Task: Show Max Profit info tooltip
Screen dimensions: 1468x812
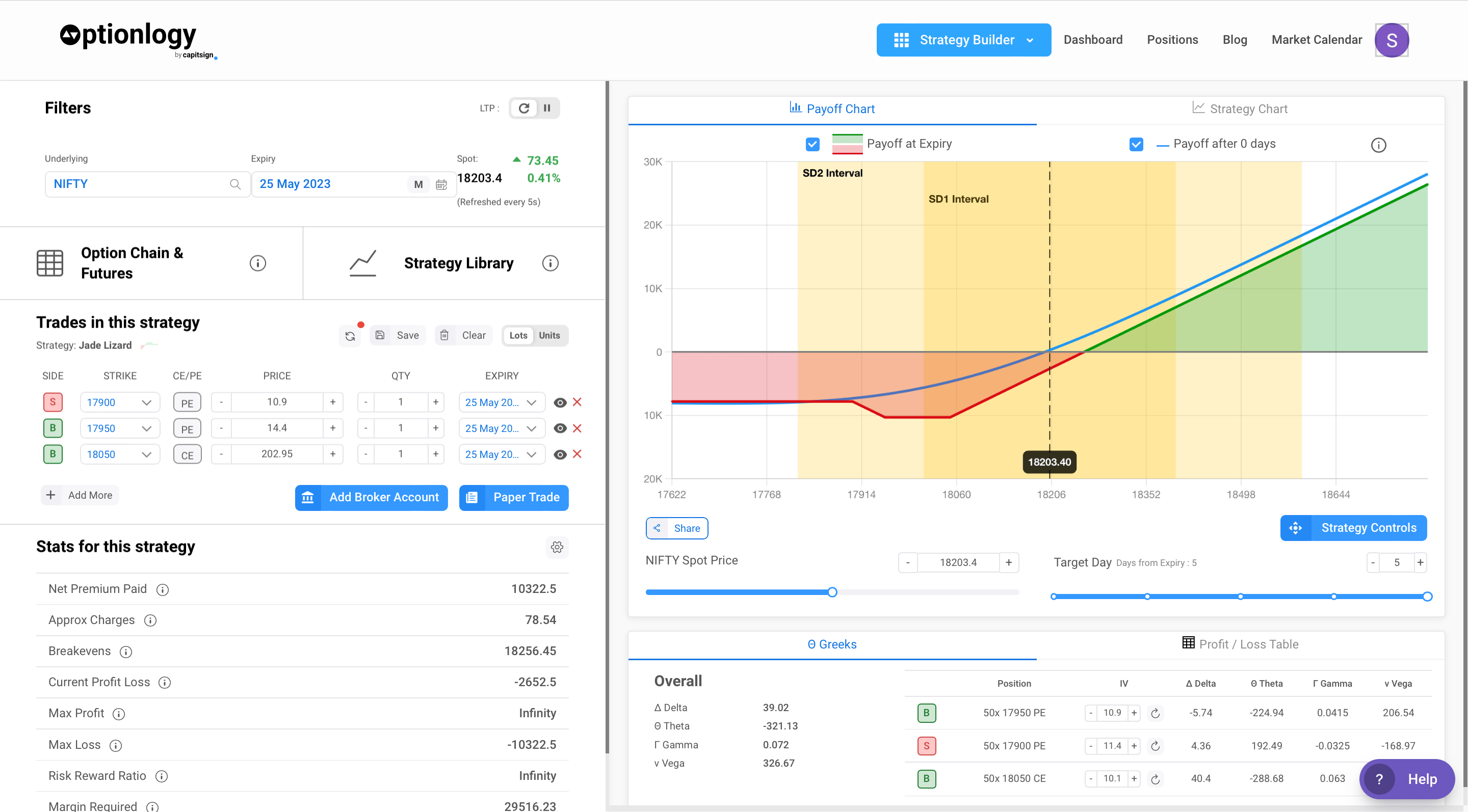Action: (119, 714)
